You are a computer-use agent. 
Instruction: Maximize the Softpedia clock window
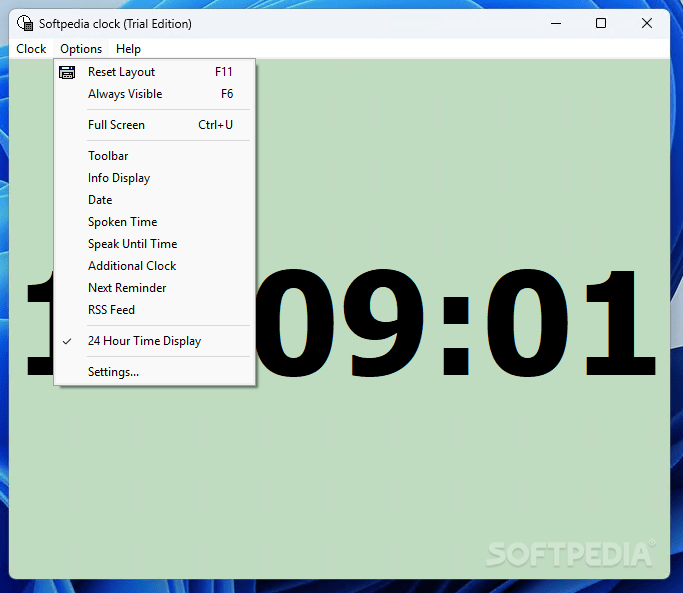601,24
